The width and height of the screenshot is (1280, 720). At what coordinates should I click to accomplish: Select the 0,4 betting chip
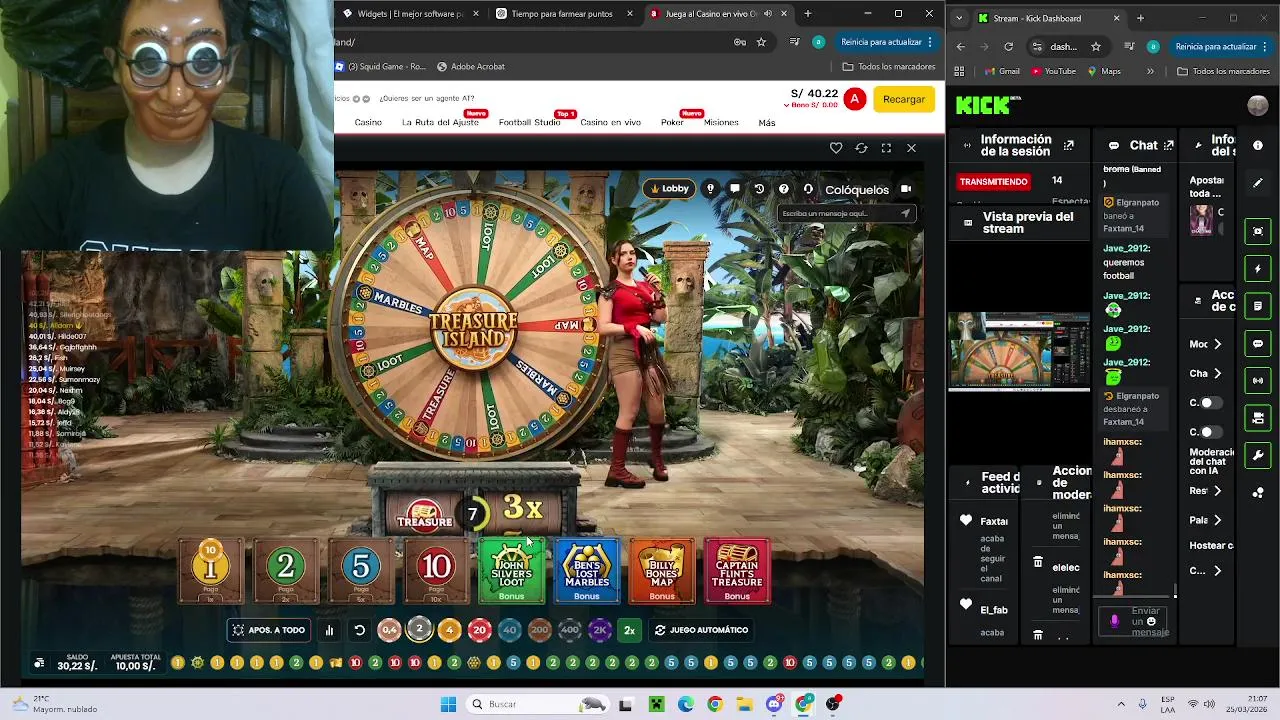point(389,630)
